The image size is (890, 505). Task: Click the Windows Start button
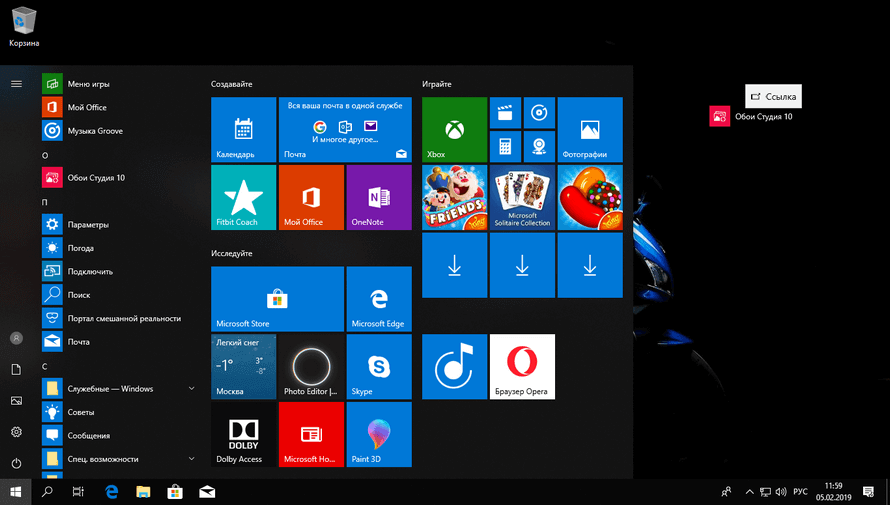pos(16,492)
